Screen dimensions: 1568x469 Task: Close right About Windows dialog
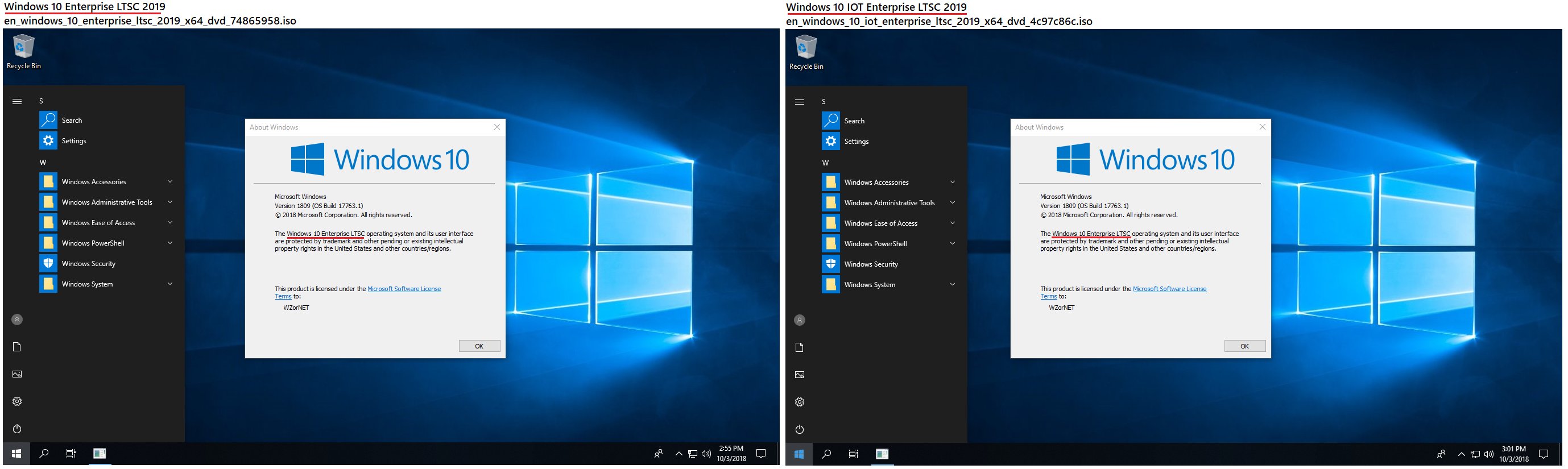coord(1263,127)
